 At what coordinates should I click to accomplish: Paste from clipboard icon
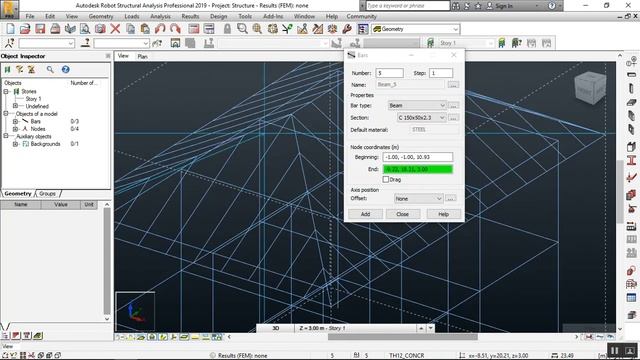[145, 29]
